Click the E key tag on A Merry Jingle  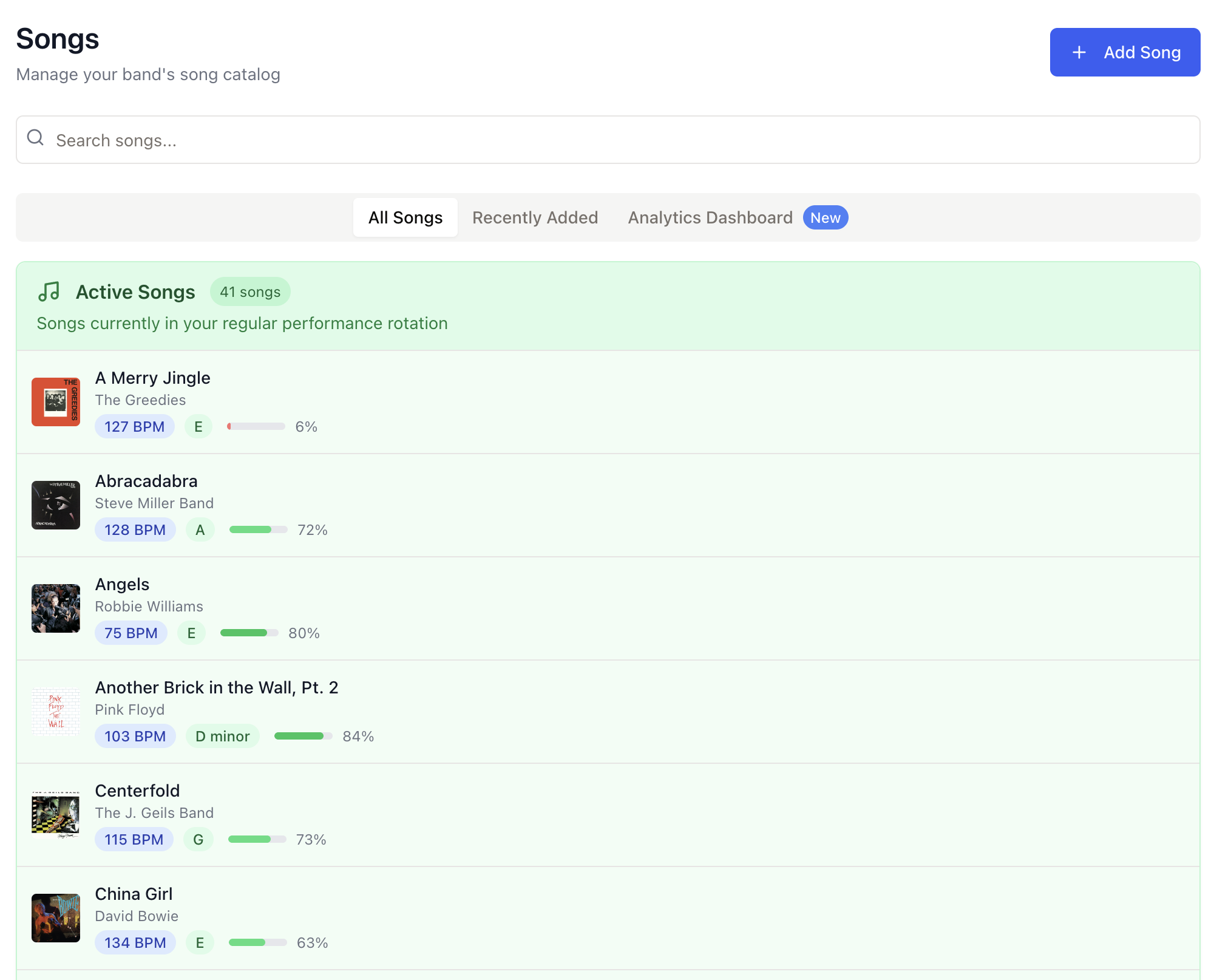pos(198,426)
